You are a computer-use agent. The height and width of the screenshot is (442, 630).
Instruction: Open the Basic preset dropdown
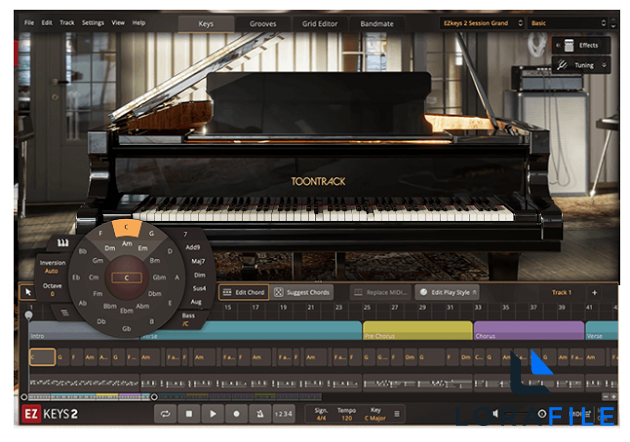coord(568,23)
